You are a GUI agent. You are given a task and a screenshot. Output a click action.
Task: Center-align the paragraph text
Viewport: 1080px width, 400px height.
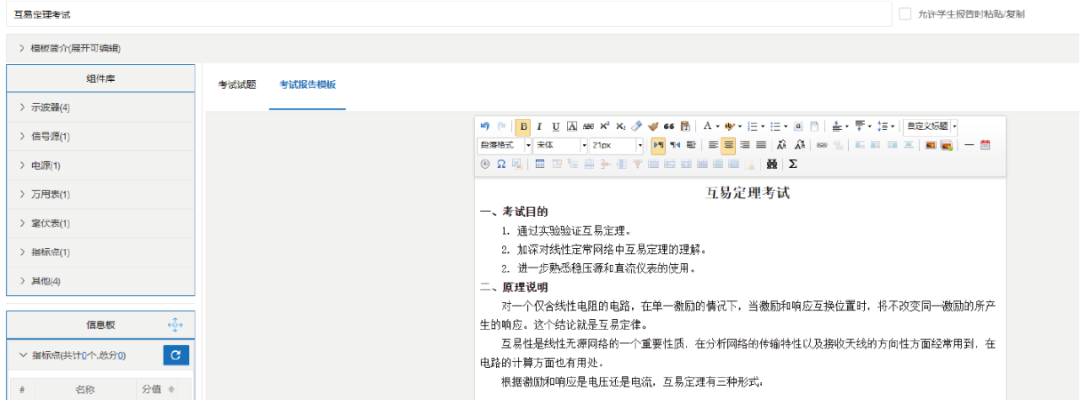click(729, 145)
